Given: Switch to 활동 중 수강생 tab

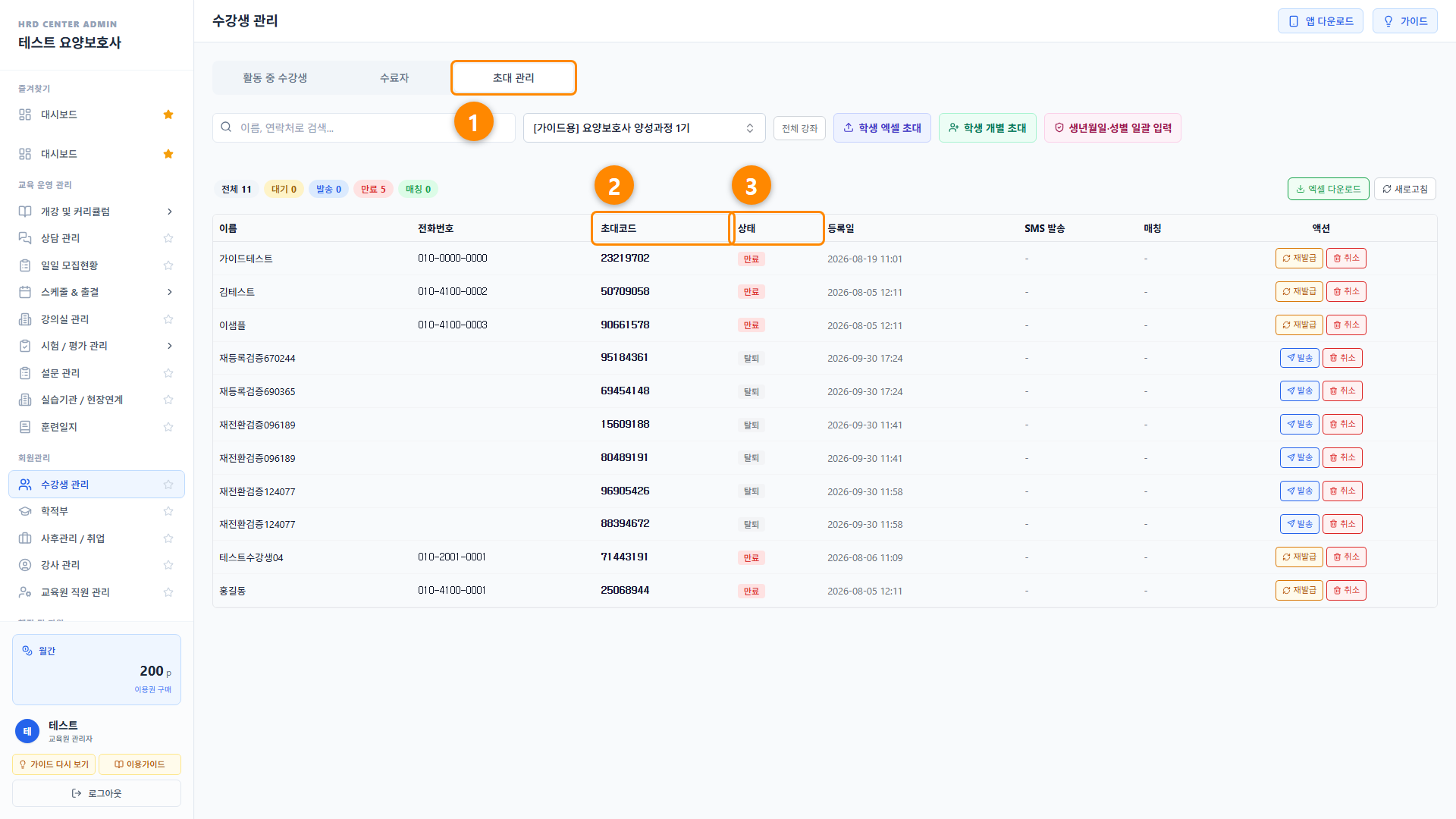Looking at the screenshot, I should tap(275, 78).
